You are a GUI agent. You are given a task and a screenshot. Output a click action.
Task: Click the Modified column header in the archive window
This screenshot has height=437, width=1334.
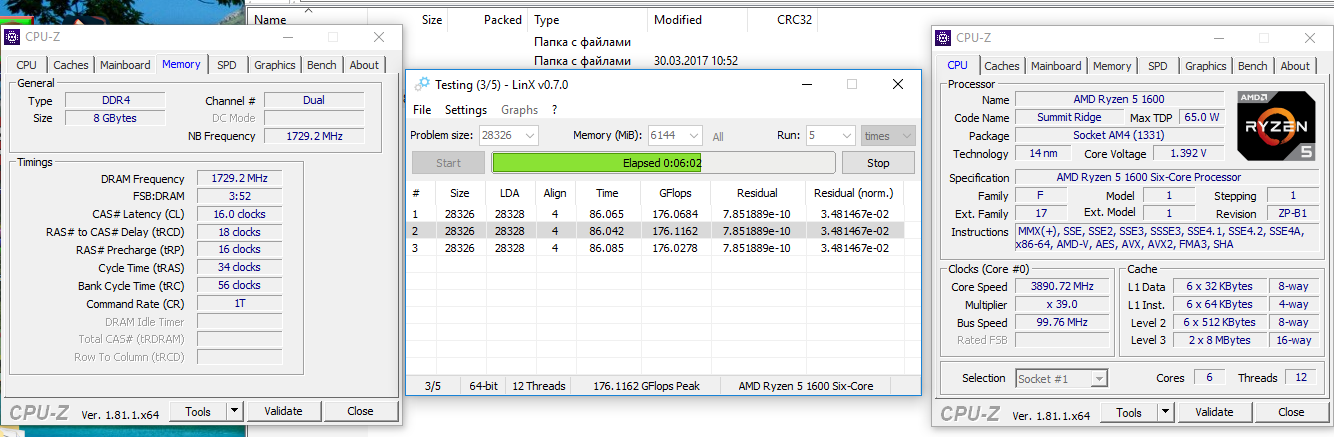pyautogui.click(x=678, y=20)
